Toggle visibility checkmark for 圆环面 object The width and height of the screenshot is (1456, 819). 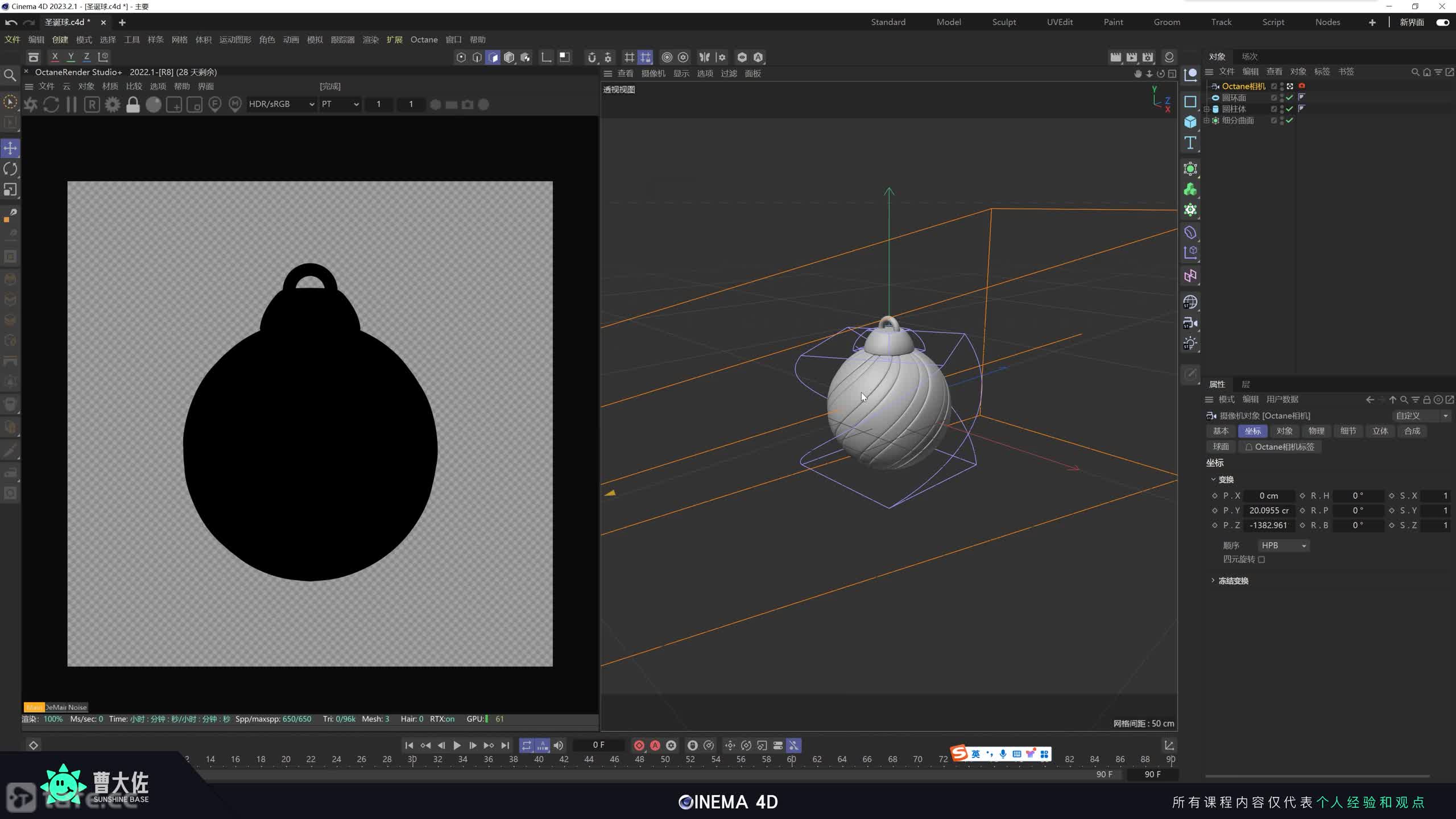click(1289, 98)
